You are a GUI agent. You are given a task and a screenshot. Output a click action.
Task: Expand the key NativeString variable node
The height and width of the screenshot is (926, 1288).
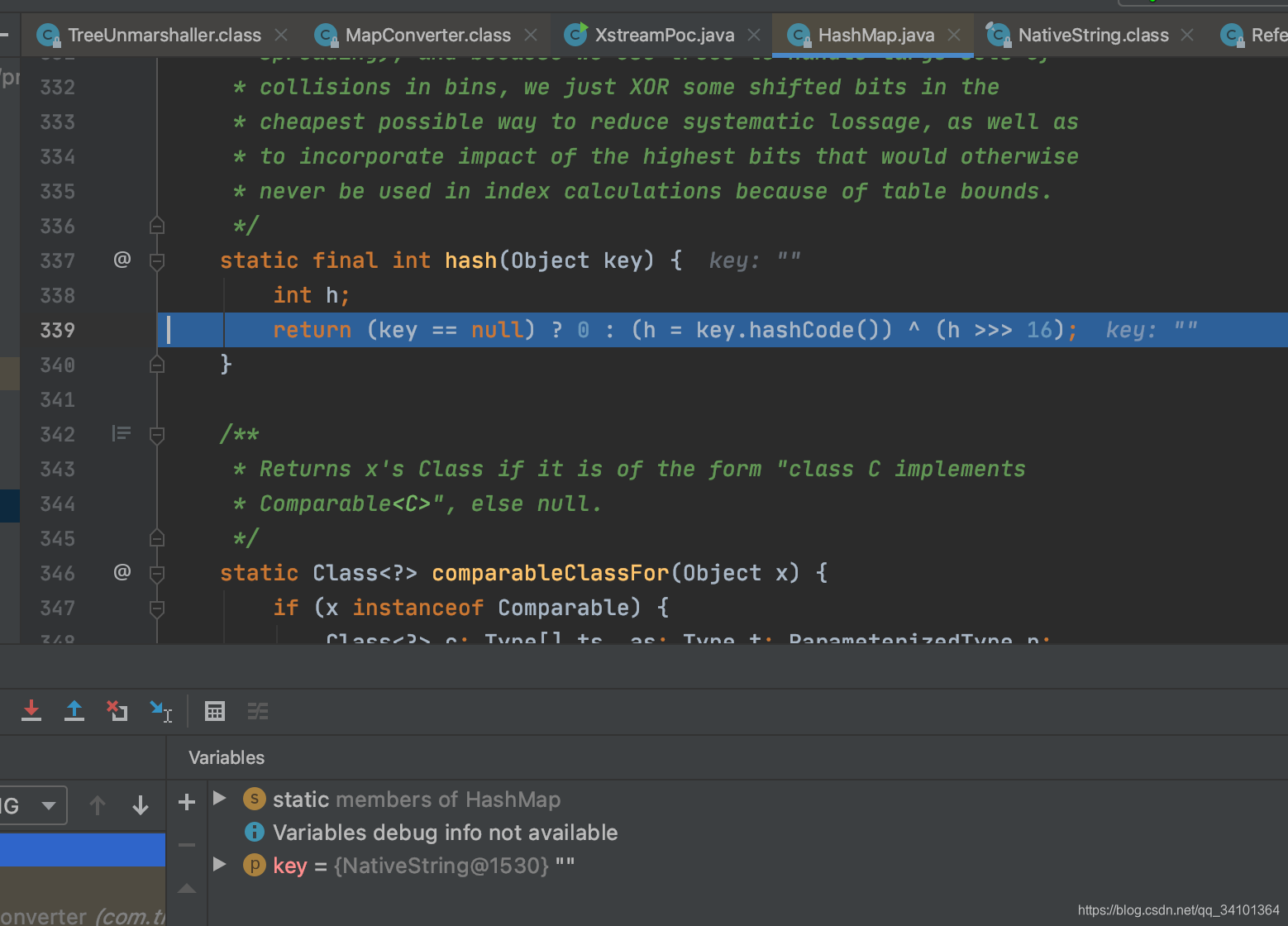[x=219, y=865]
